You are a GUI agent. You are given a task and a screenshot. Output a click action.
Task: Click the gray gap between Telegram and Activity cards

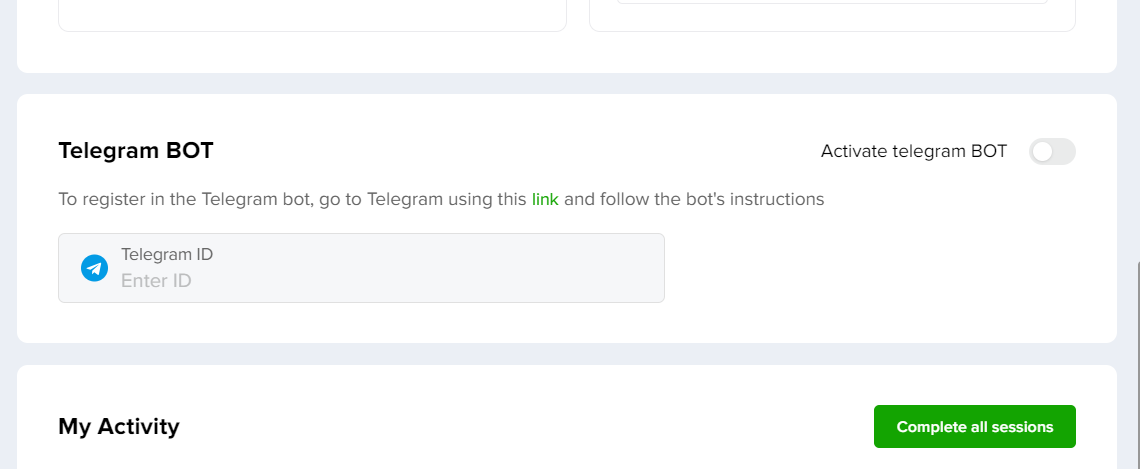(567, 354)
